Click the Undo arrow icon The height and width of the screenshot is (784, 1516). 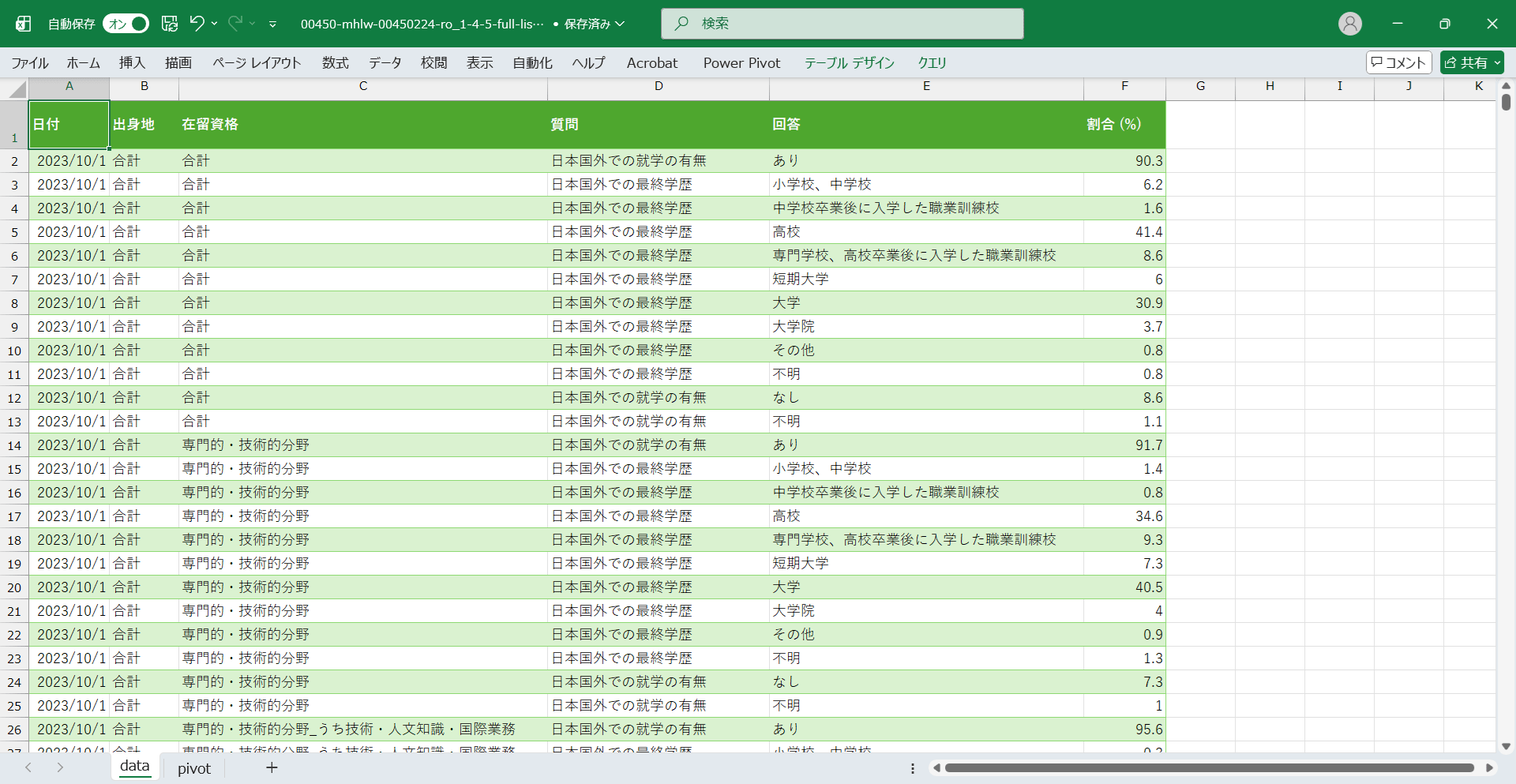197,24
